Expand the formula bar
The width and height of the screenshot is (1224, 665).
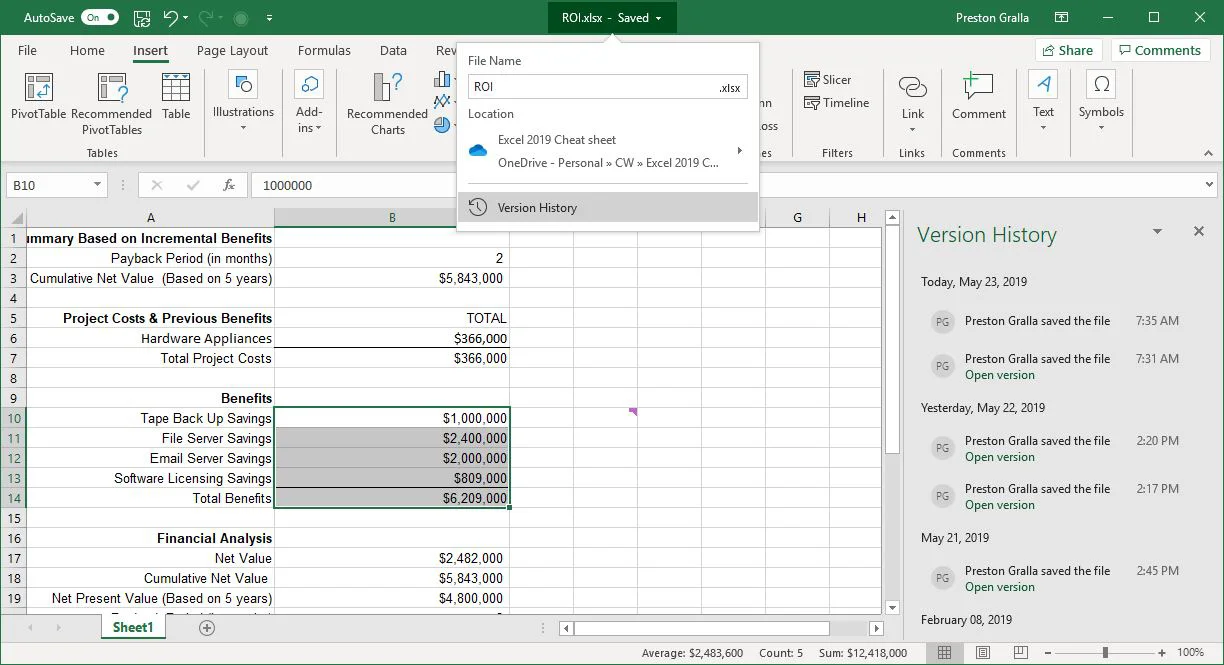(x=1209, y=185)
